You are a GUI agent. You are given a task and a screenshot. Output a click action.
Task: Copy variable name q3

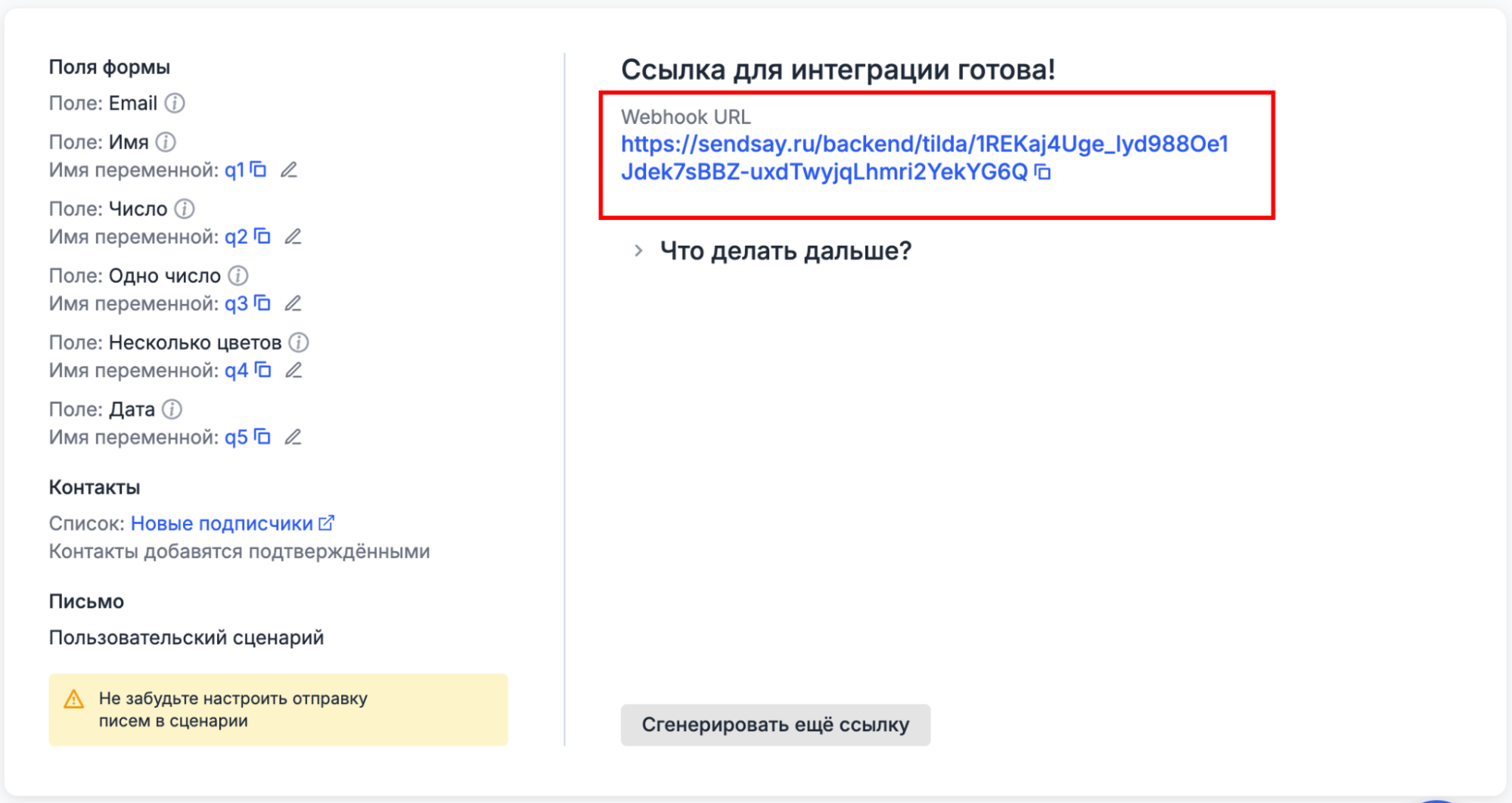tap(262, 303)
